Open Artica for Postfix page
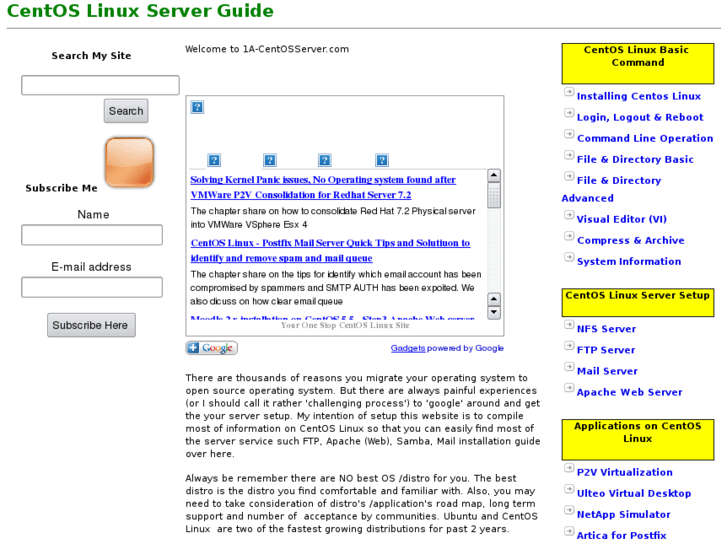The image size is (727, 545). coord(621,535)
